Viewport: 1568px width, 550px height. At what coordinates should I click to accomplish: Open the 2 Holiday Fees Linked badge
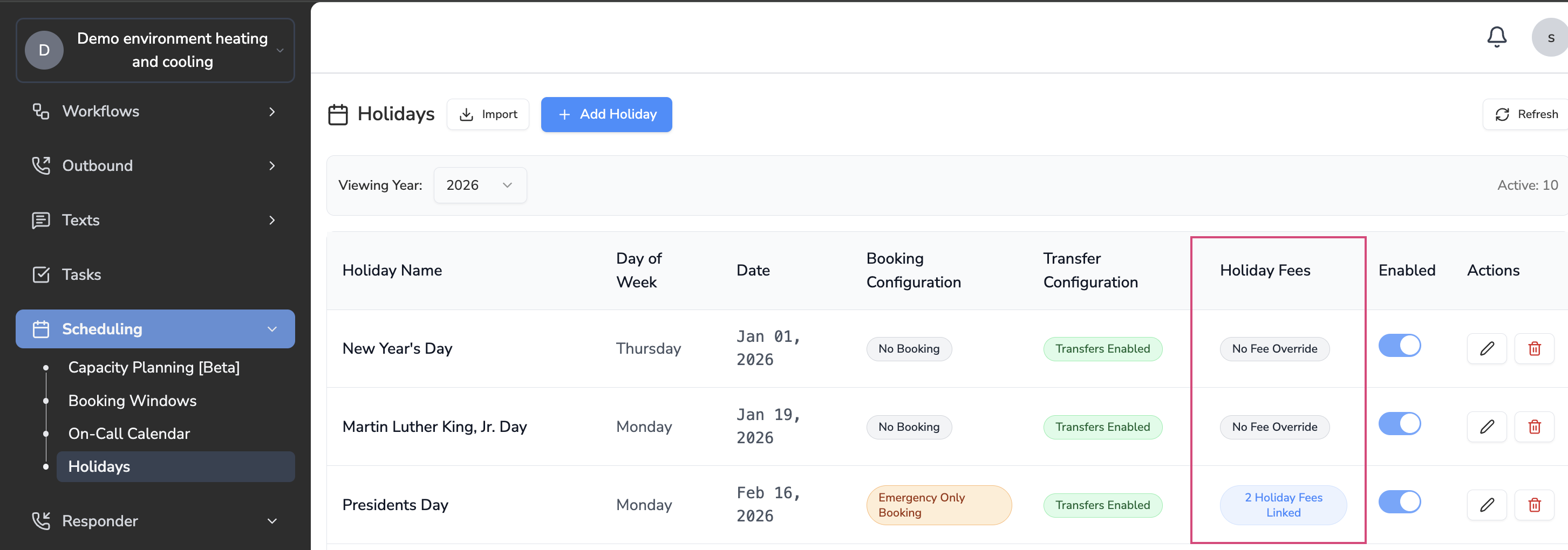tap(1283, 505)
